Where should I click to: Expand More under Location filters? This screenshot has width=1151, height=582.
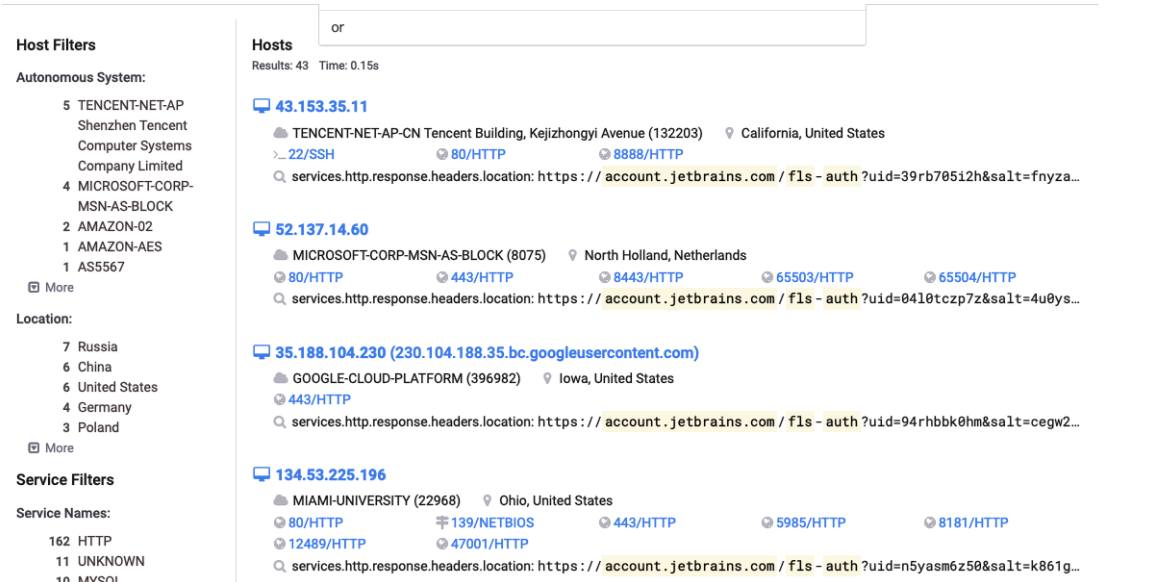[x=52, y=448]
